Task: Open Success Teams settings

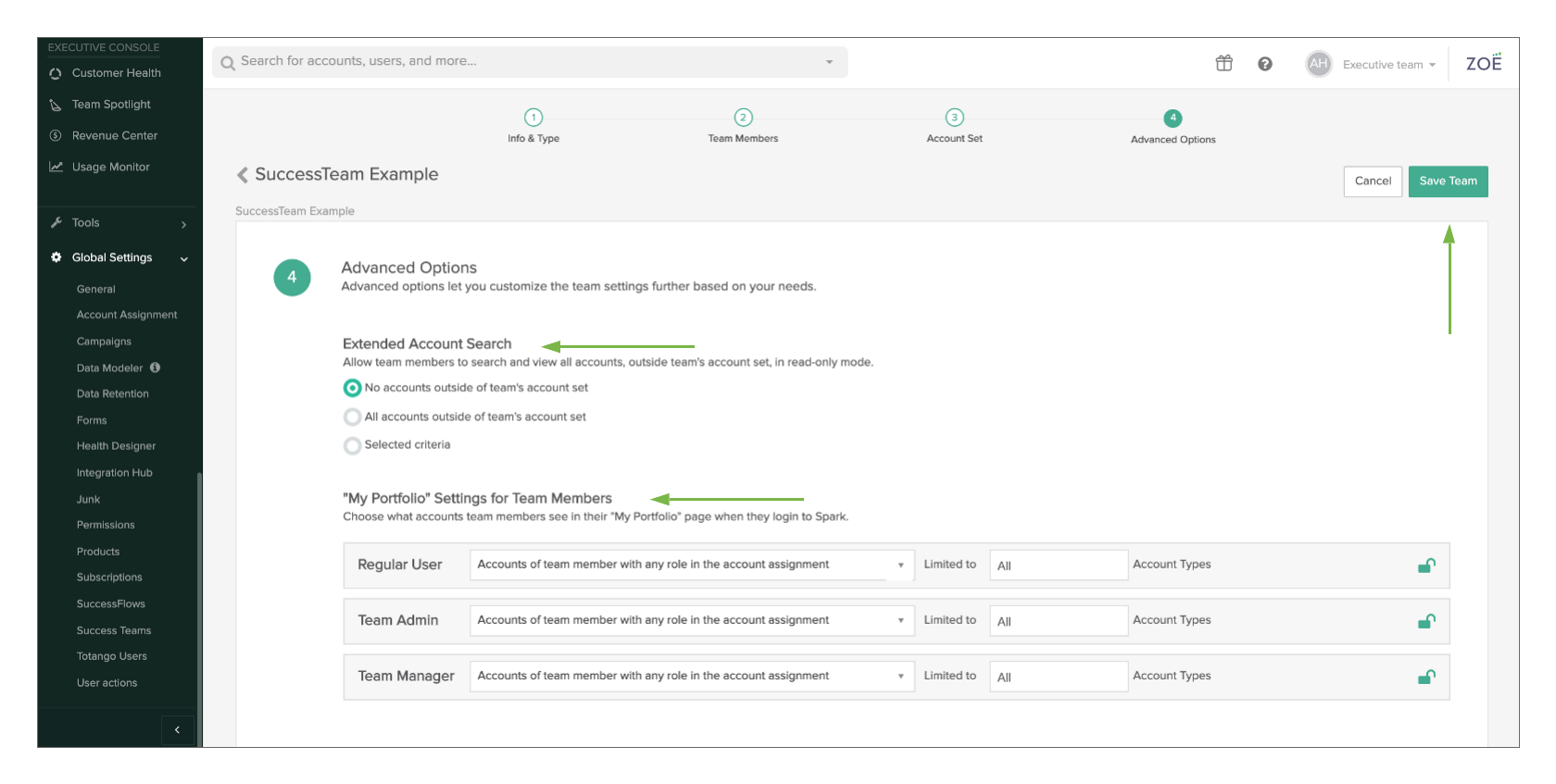Action: coord(114,631)
